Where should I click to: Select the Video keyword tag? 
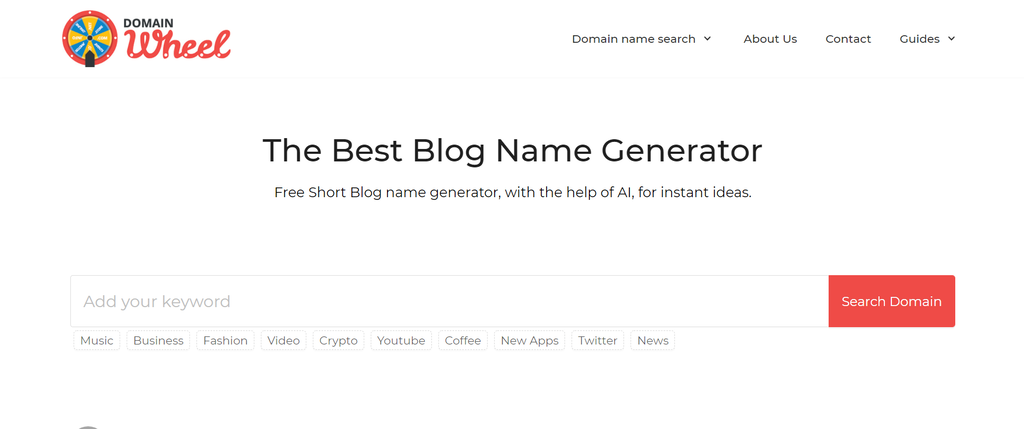[283, 341]
